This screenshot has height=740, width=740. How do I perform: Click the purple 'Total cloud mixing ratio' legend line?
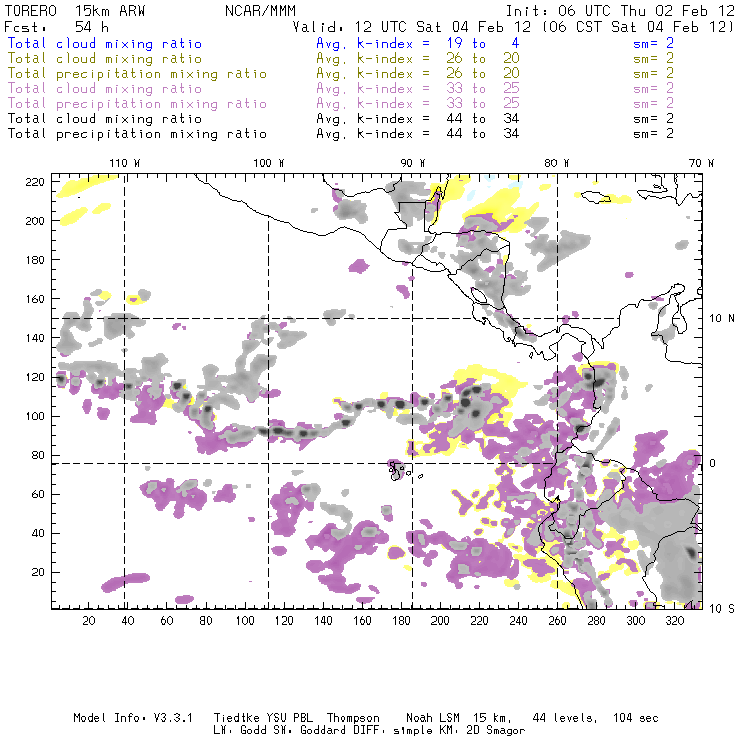coord(105,89)
